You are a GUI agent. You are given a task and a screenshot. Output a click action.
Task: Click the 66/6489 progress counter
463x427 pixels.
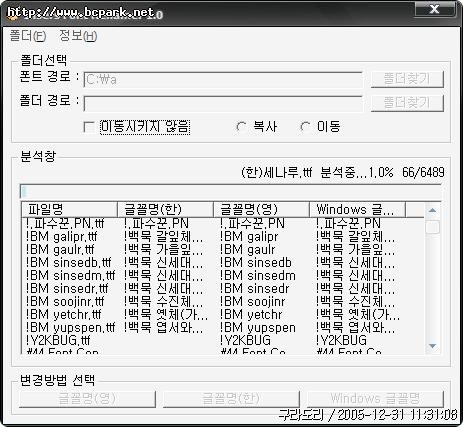423,172
